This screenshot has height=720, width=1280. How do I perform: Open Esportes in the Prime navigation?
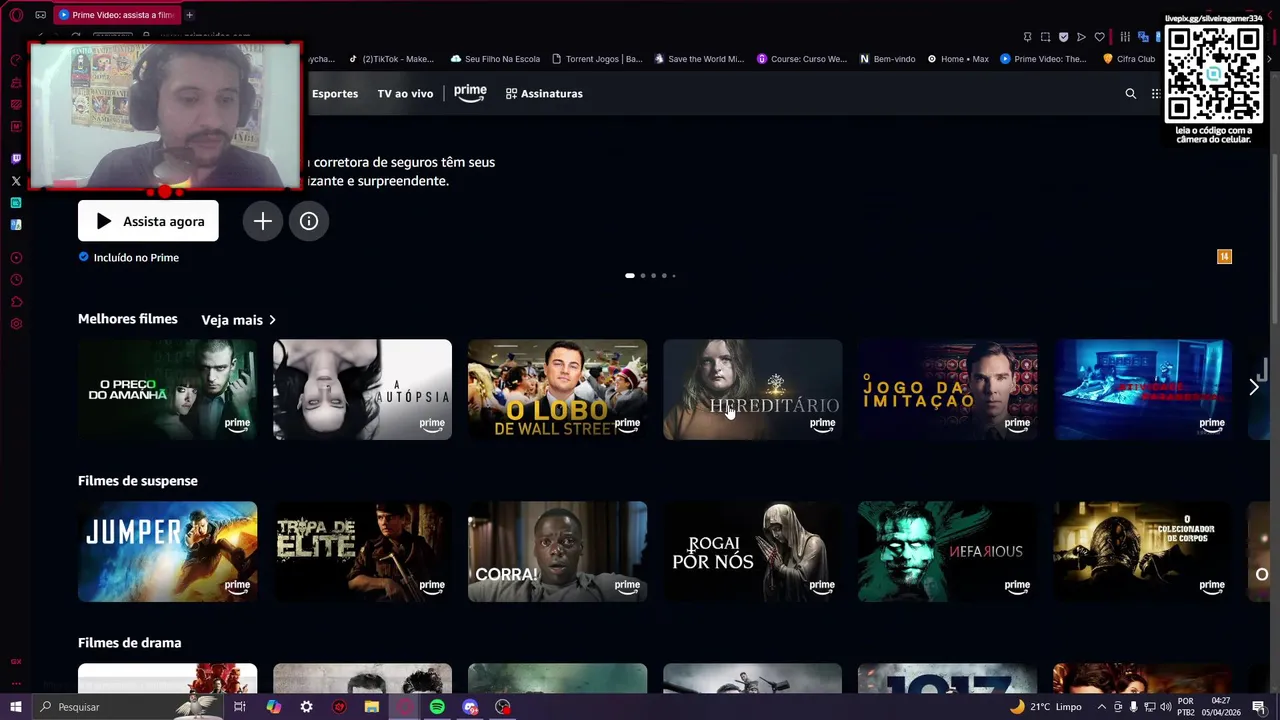point(335,93)
